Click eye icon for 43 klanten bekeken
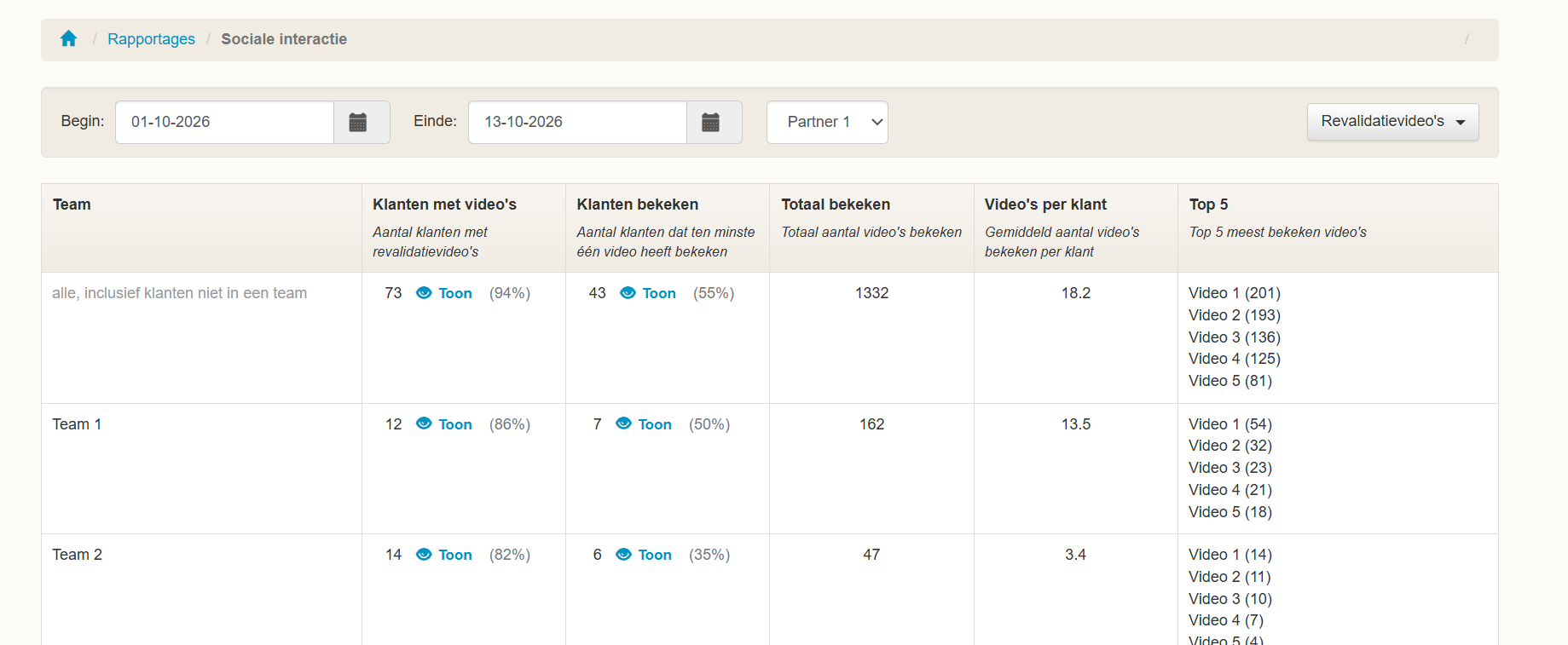The image size is (1568, 645). pyautogui.click(x=628, y=293)
